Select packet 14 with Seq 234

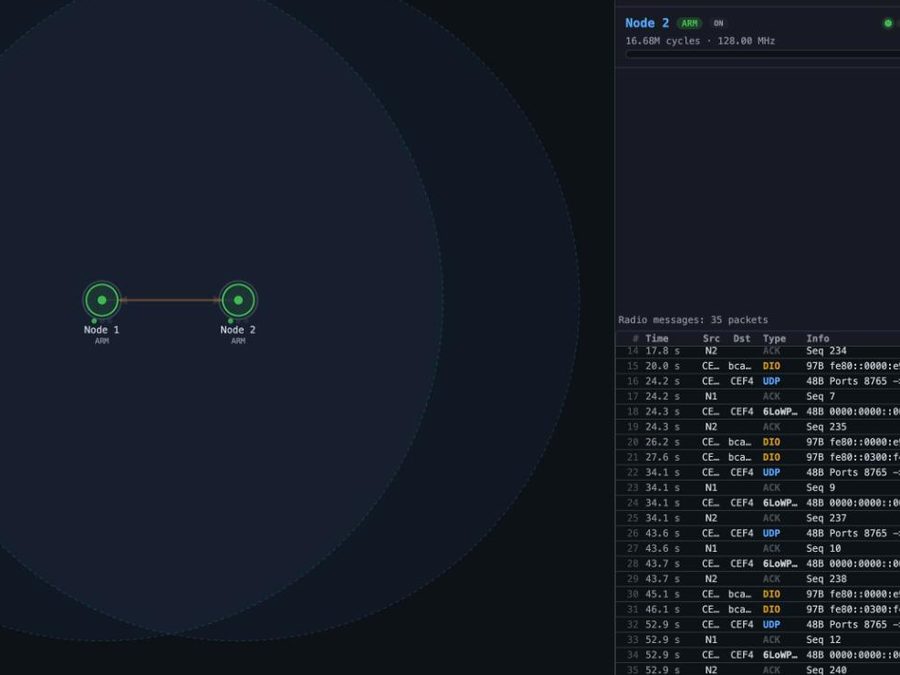pos(758,351)
